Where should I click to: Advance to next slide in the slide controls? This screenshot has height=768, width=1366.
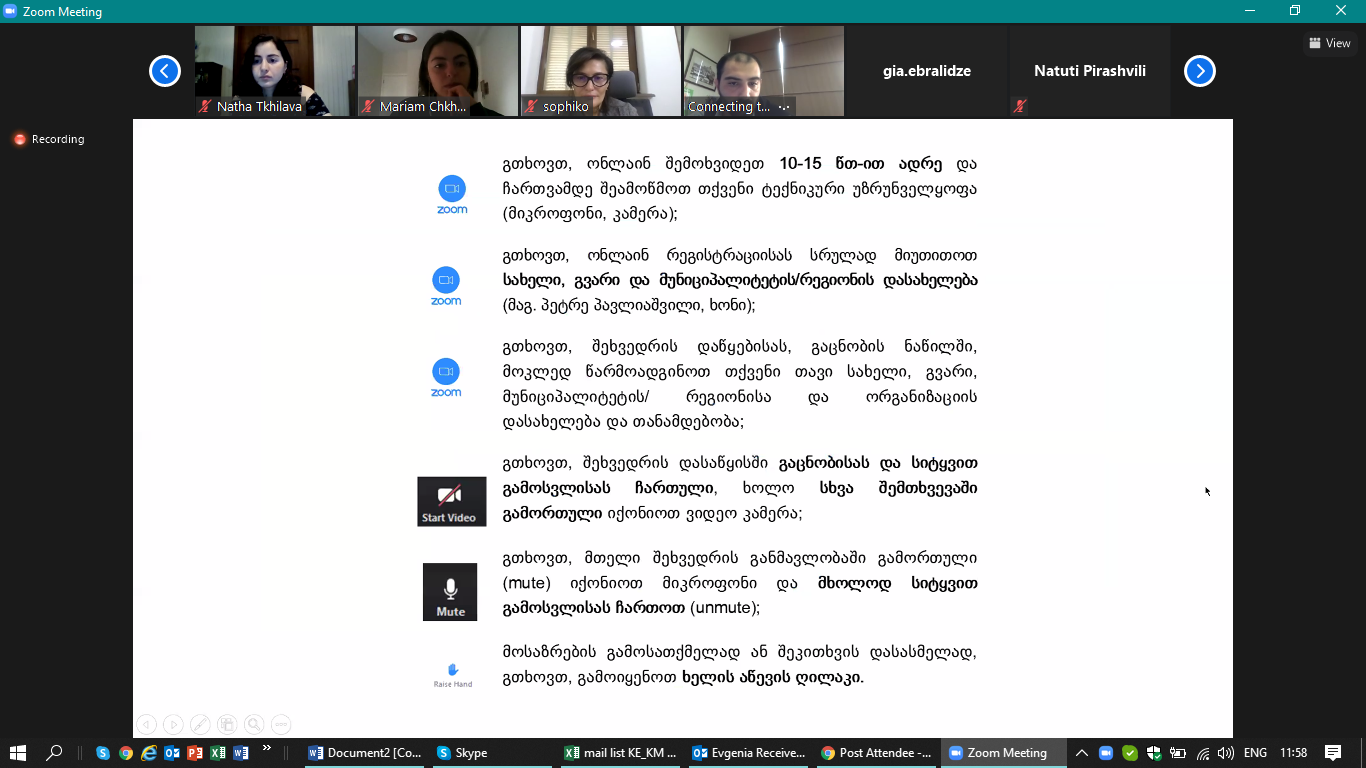tap(173, 724)
